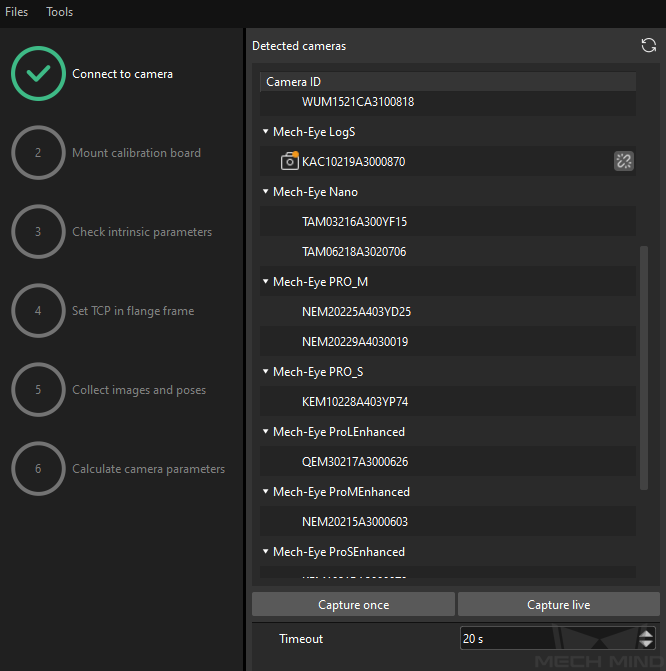Select step 3 circle for intrinsic parameters

[38, 232]
